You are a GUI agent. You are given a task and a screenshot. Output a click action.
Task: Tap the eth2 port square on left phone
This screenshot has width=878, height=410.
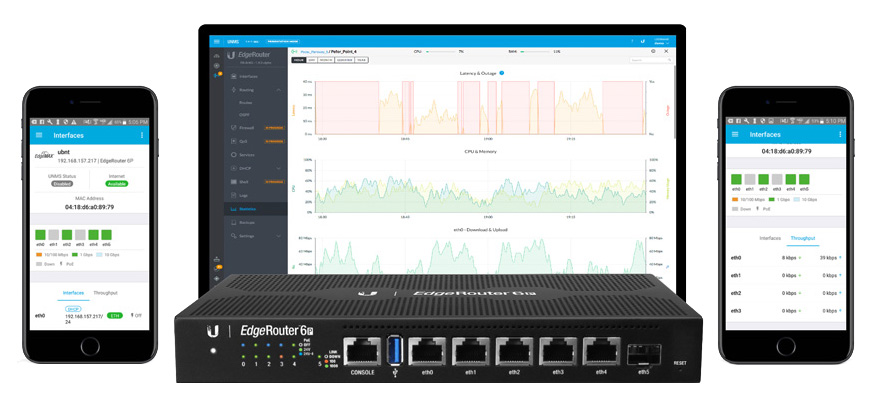point(67,235)
